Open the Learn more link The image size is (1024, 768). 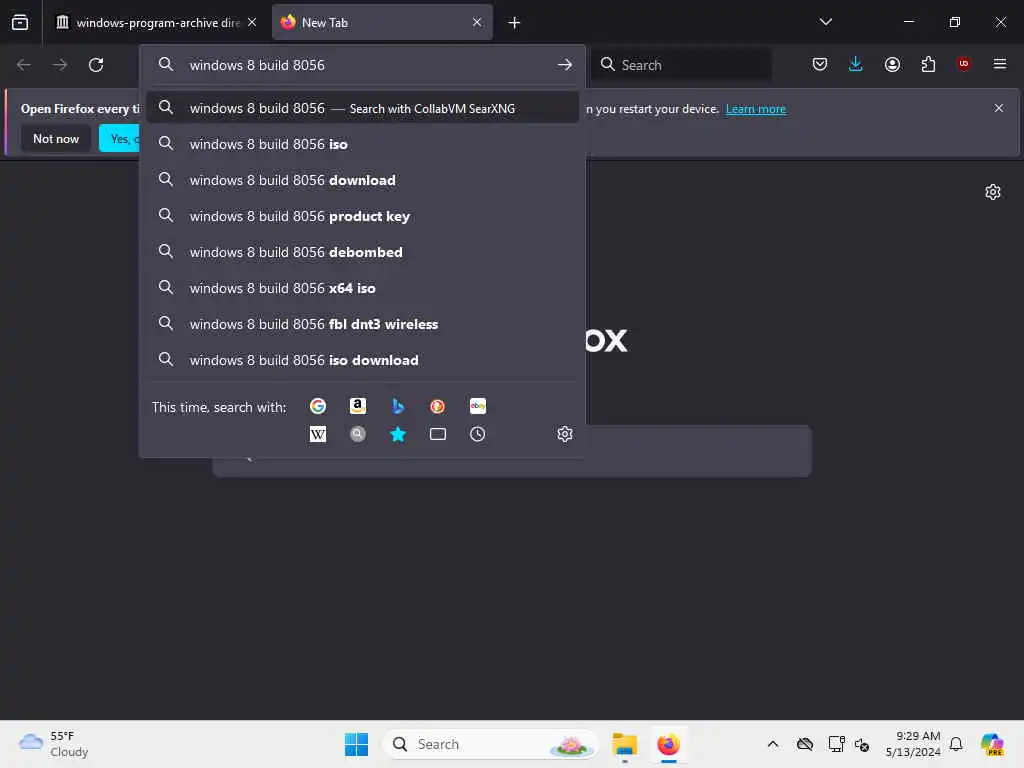point(756,109)
